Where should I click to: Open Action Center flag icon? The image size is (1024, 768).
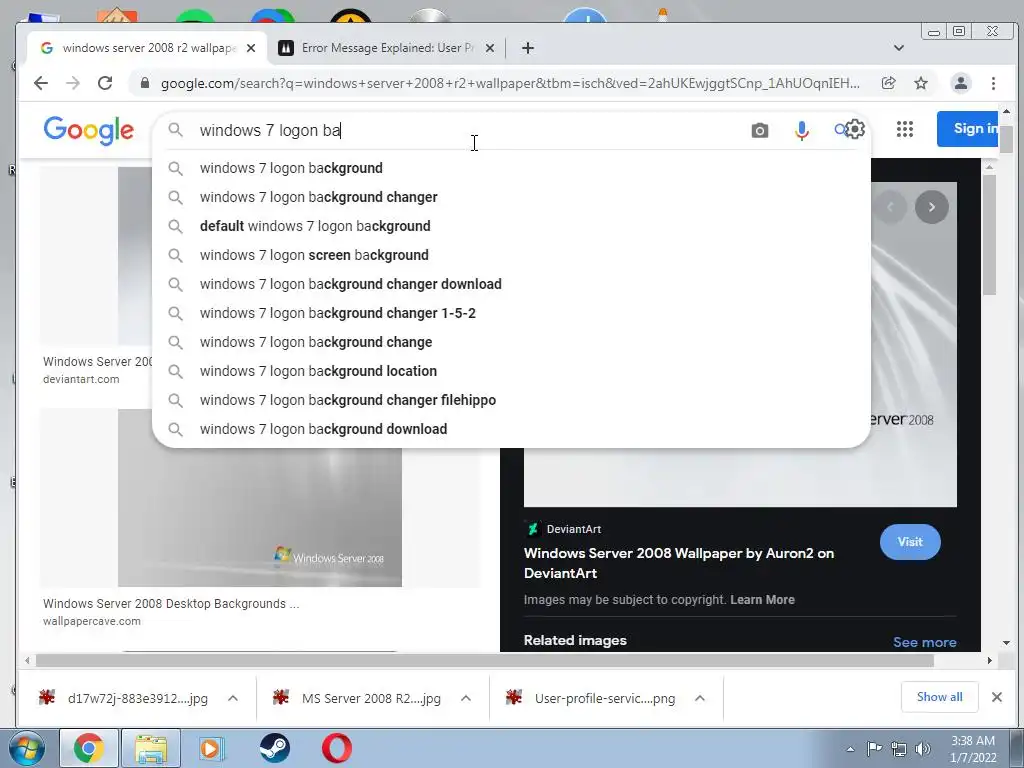pyautogui.click(x=874, y=748)
